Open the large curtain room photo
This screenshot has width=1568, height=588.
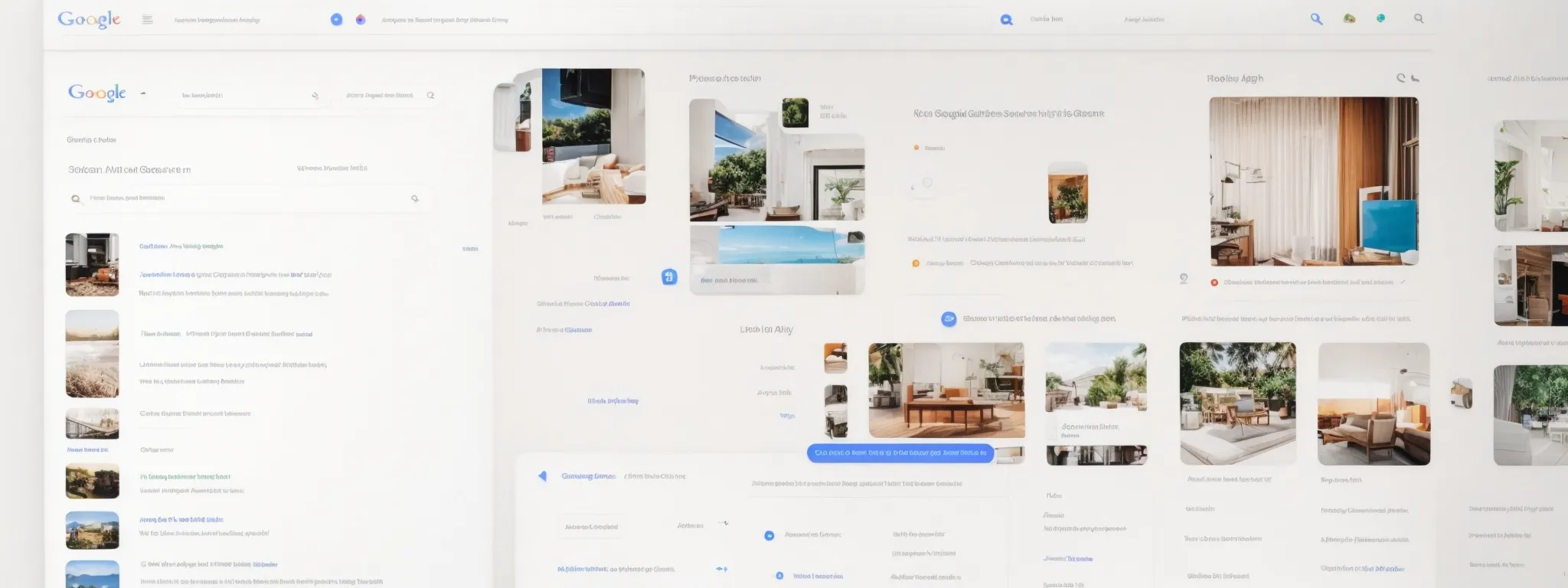click(1314, 181)
